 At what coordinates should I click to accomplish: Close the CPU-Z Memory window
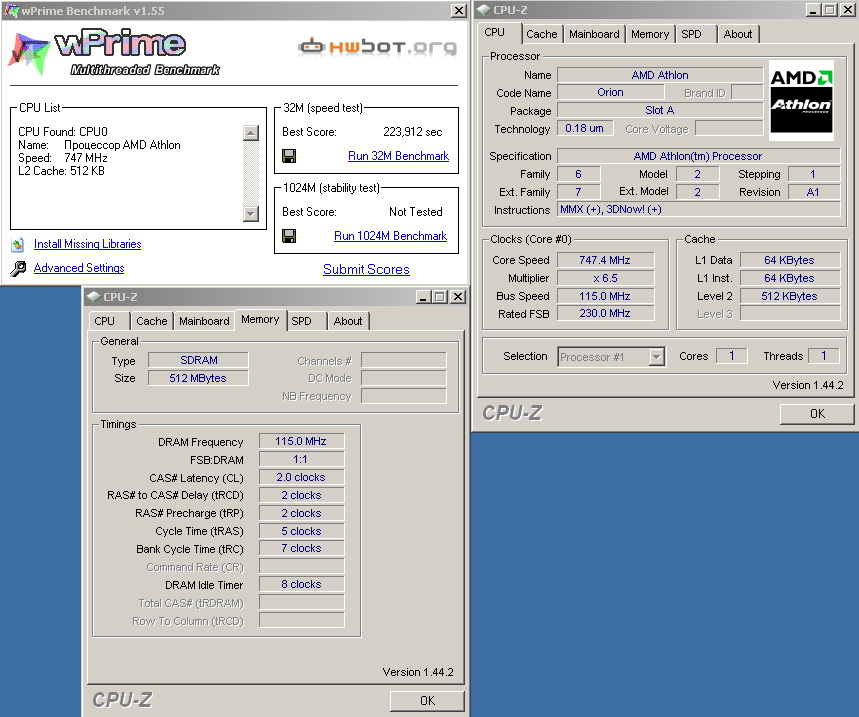(458, 296)
